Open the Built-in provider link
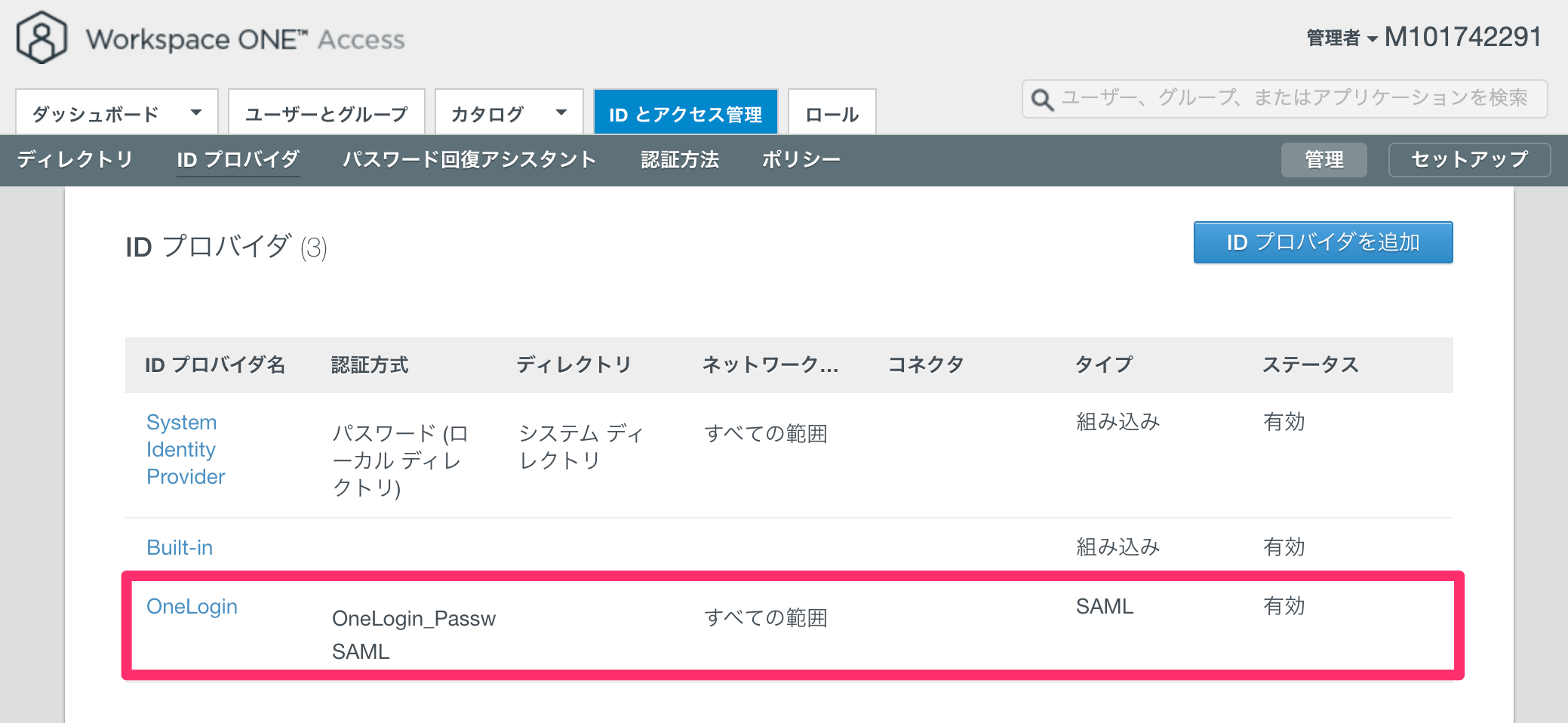The image size is (1568, 723). (x=180, y=547)
